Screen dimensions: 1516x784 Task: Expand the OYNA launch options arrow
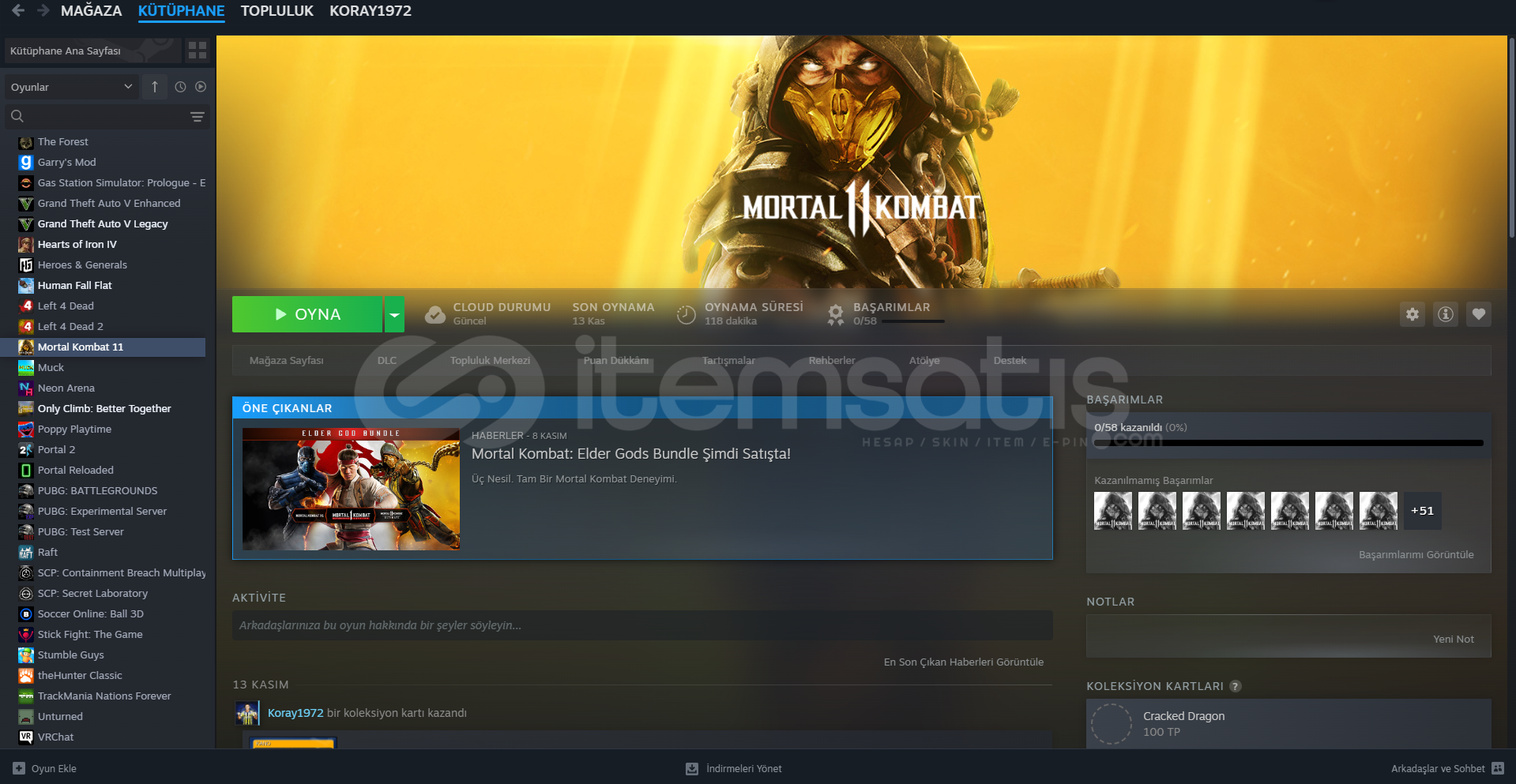[x=394, y=314]
